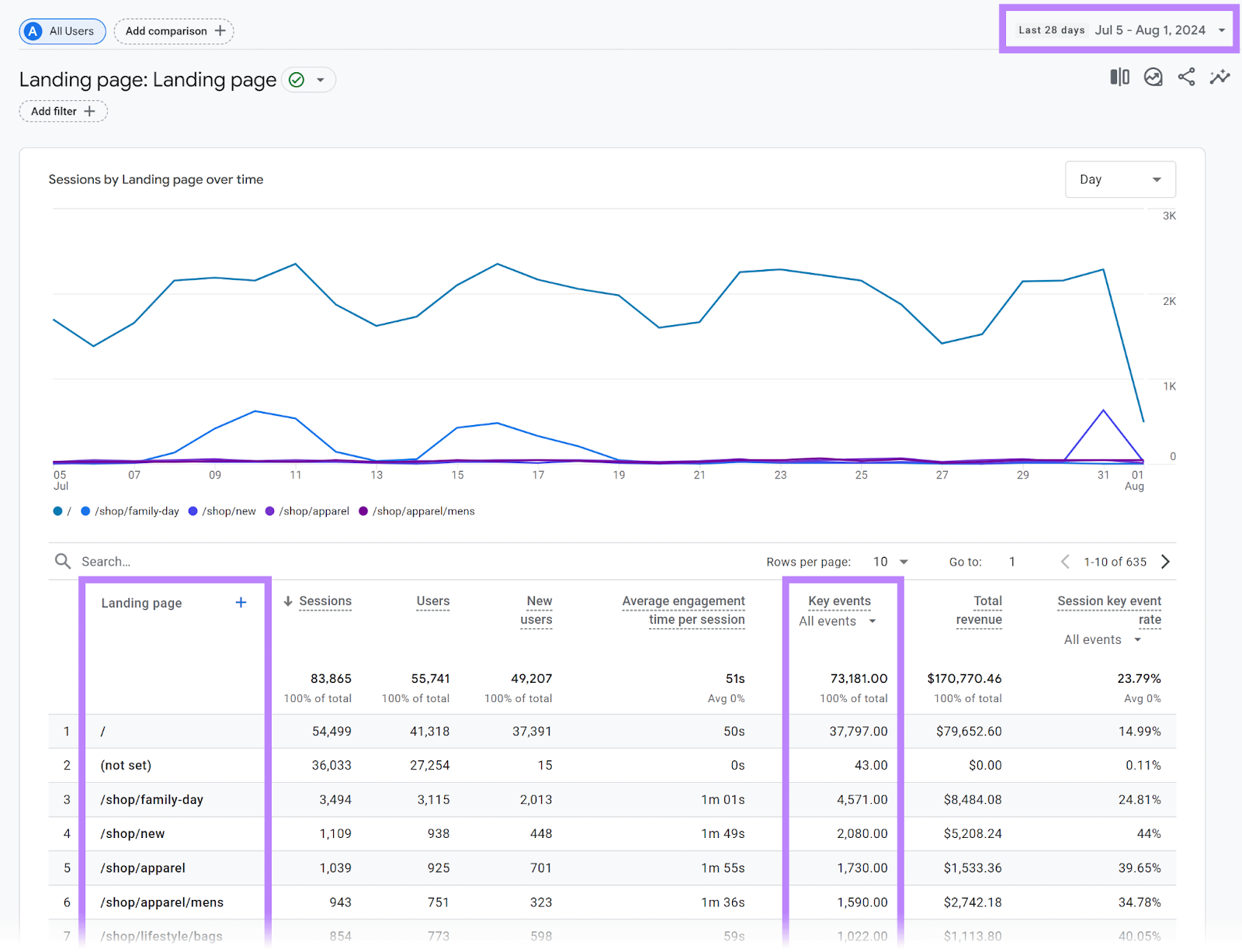
Task: Click the Insights icon in the toolbar
Action: [1153, 78]
